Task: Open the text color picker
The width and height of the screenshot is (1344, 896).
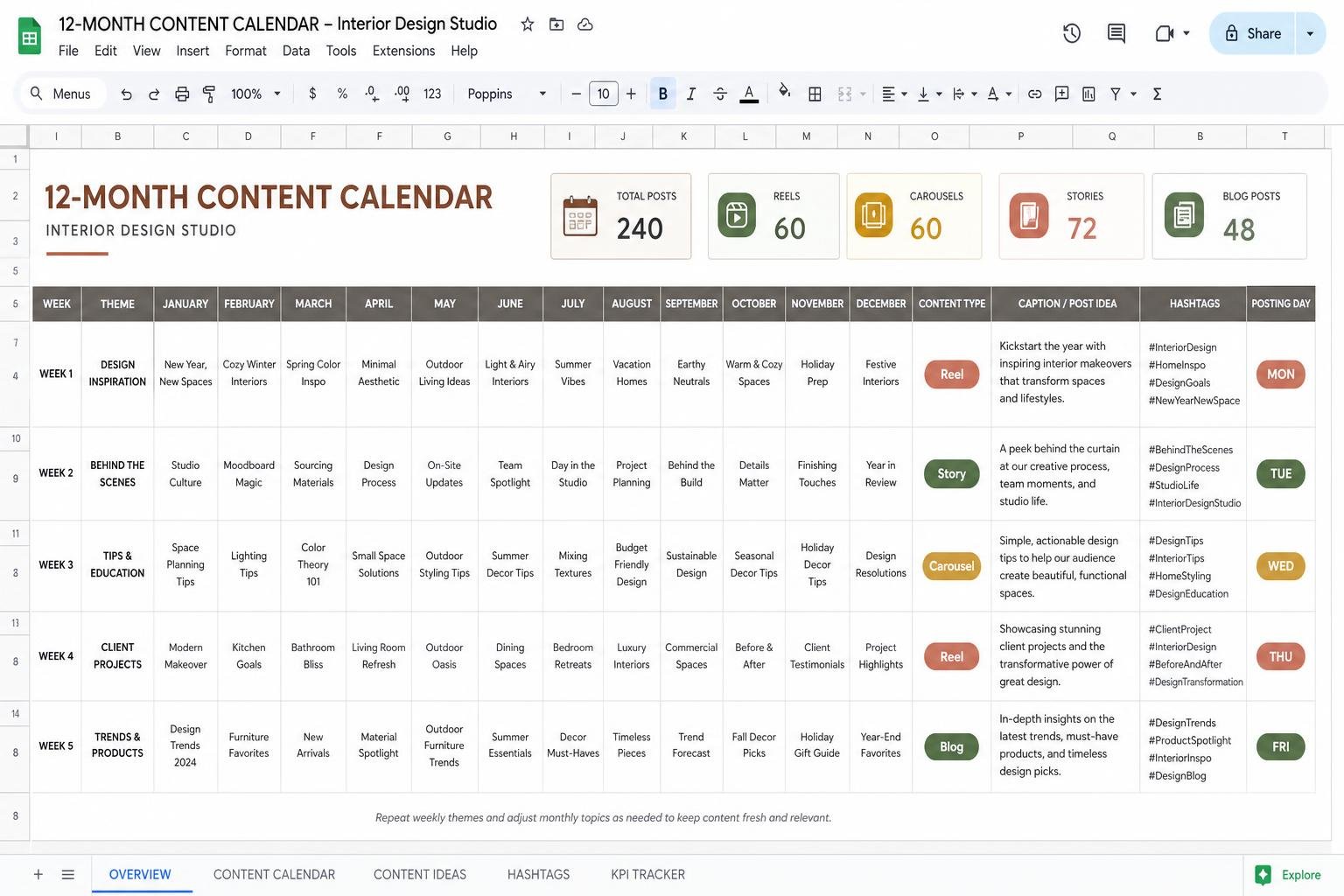Action: coord(749,94)
